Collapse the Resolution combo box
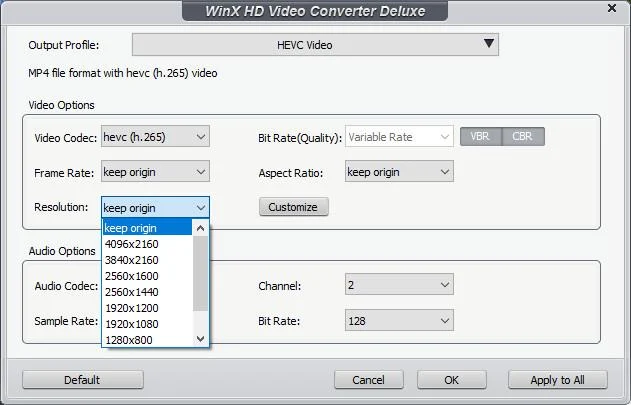631x405 pixels. pos(155,207)
